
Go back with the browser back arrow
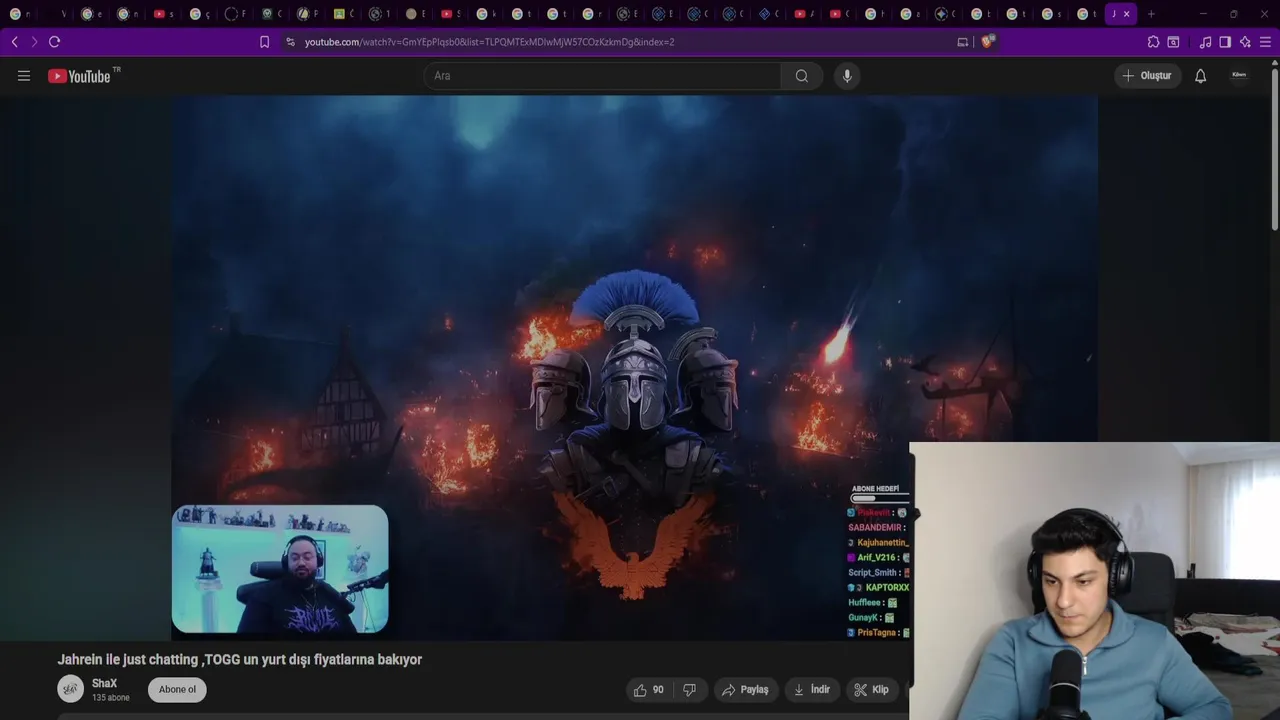pos(14,42)
